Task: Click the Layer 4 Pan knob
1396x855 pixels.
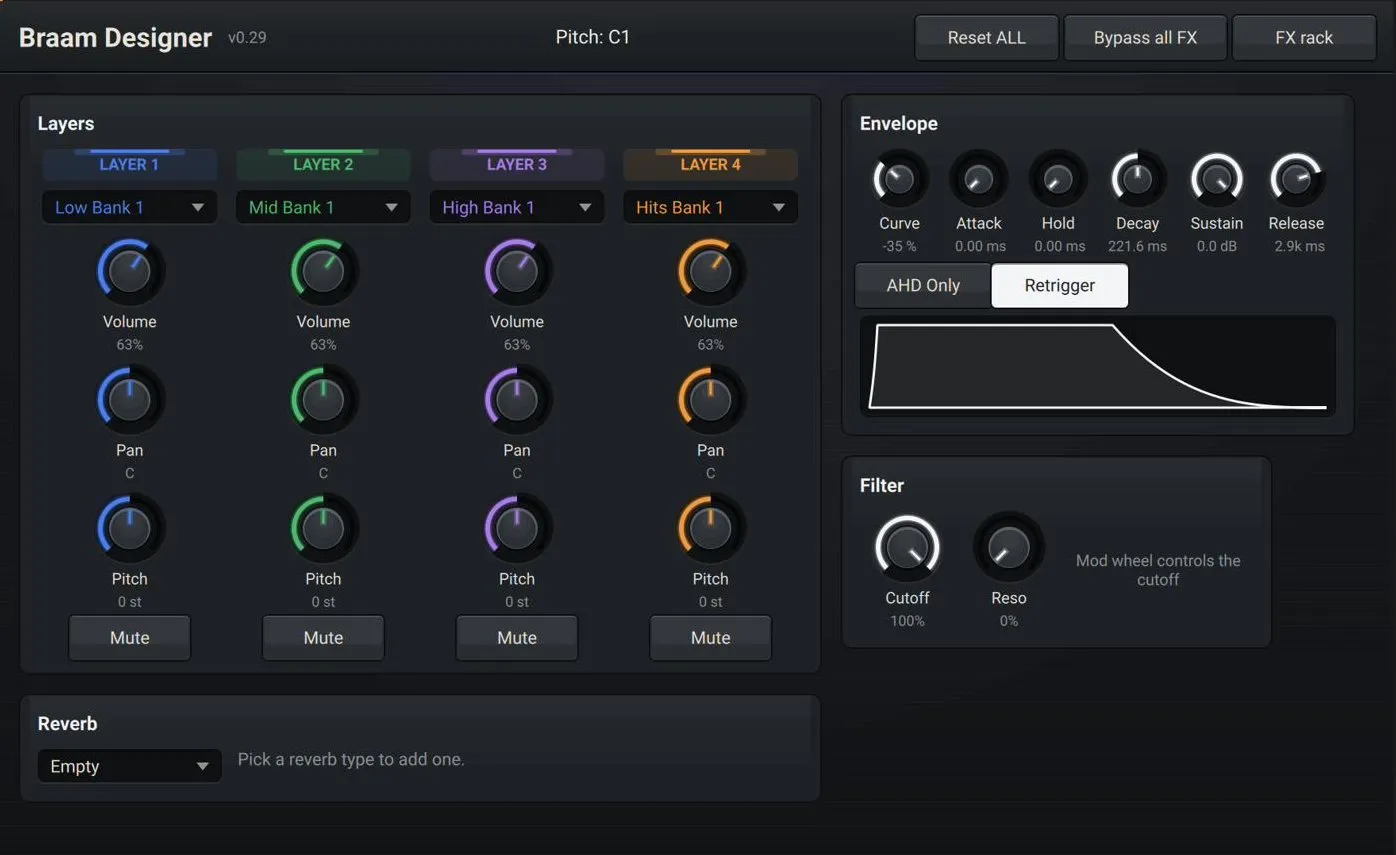Action: pos(711,400)
